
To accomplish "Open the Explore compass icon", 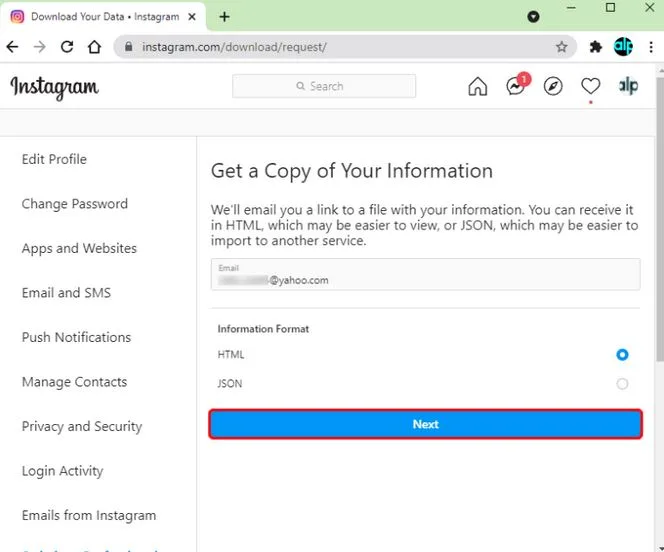I will click(x=553, y=86).
